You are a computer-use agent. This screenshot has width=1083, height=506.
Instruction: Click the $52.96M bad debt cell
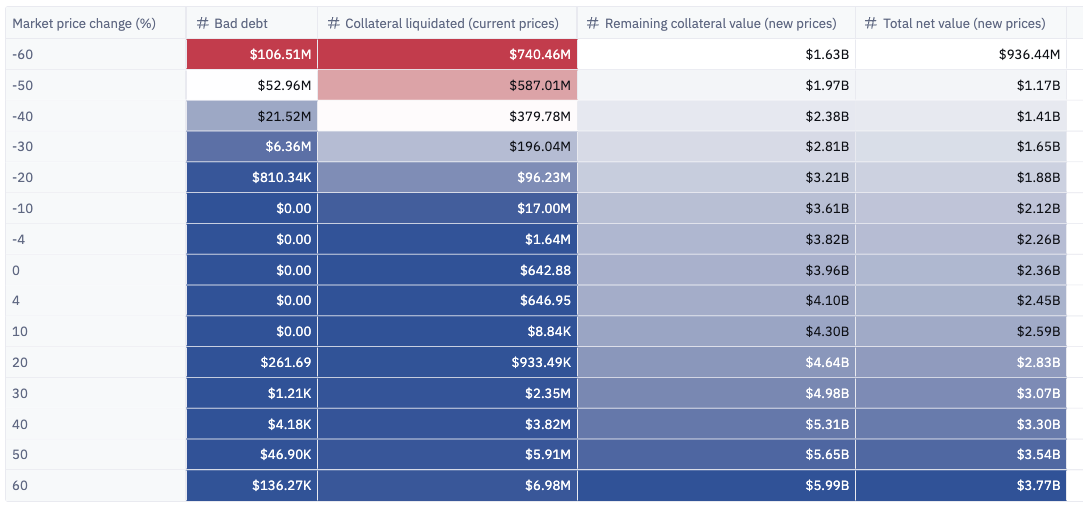pyautogui.click(x=252, y=85)
